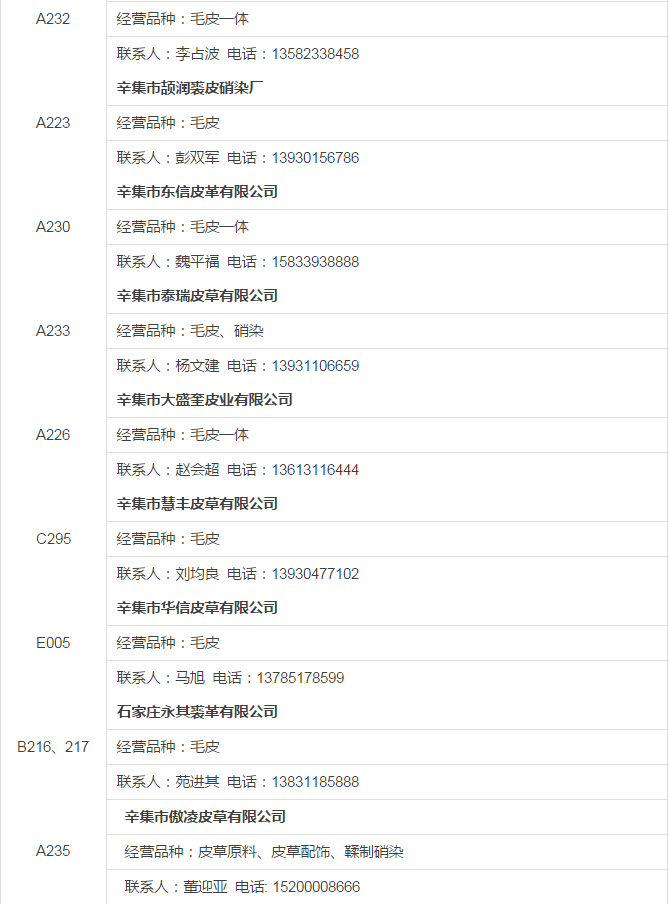Select phone number 13613116444

tap(315, 470)
